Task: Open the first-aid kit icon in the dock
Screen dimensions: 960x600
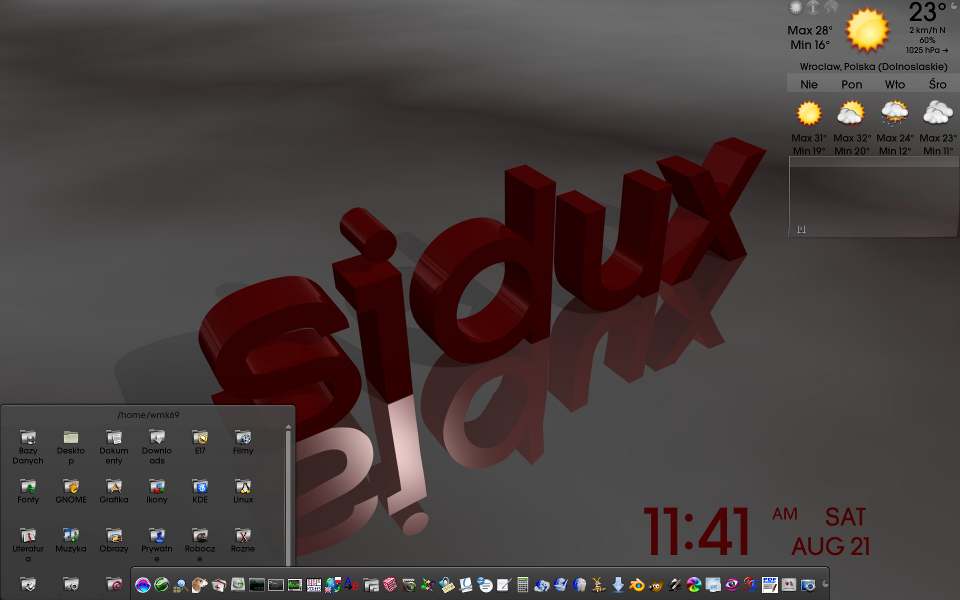Action: 219,585
